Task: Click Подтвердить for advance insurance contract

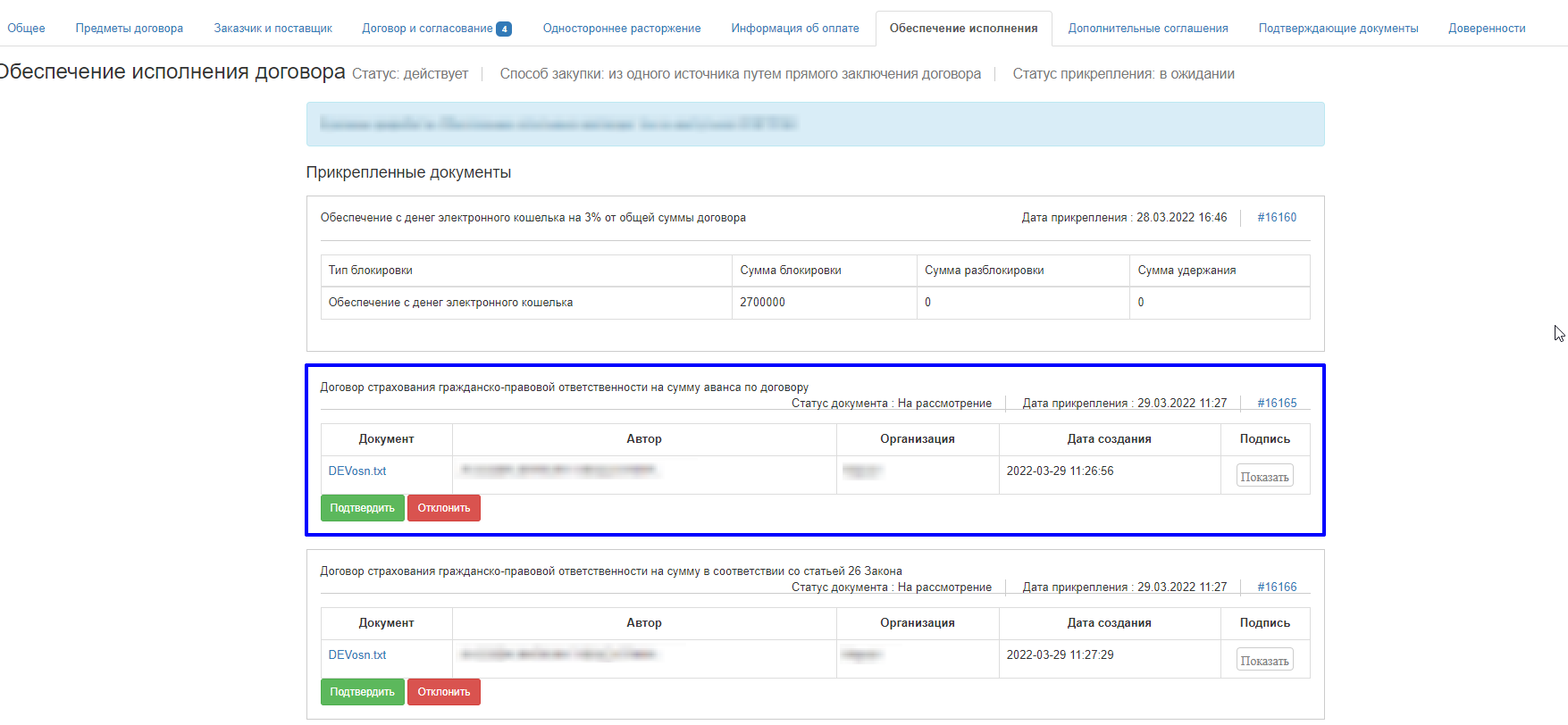Action: 362,508
